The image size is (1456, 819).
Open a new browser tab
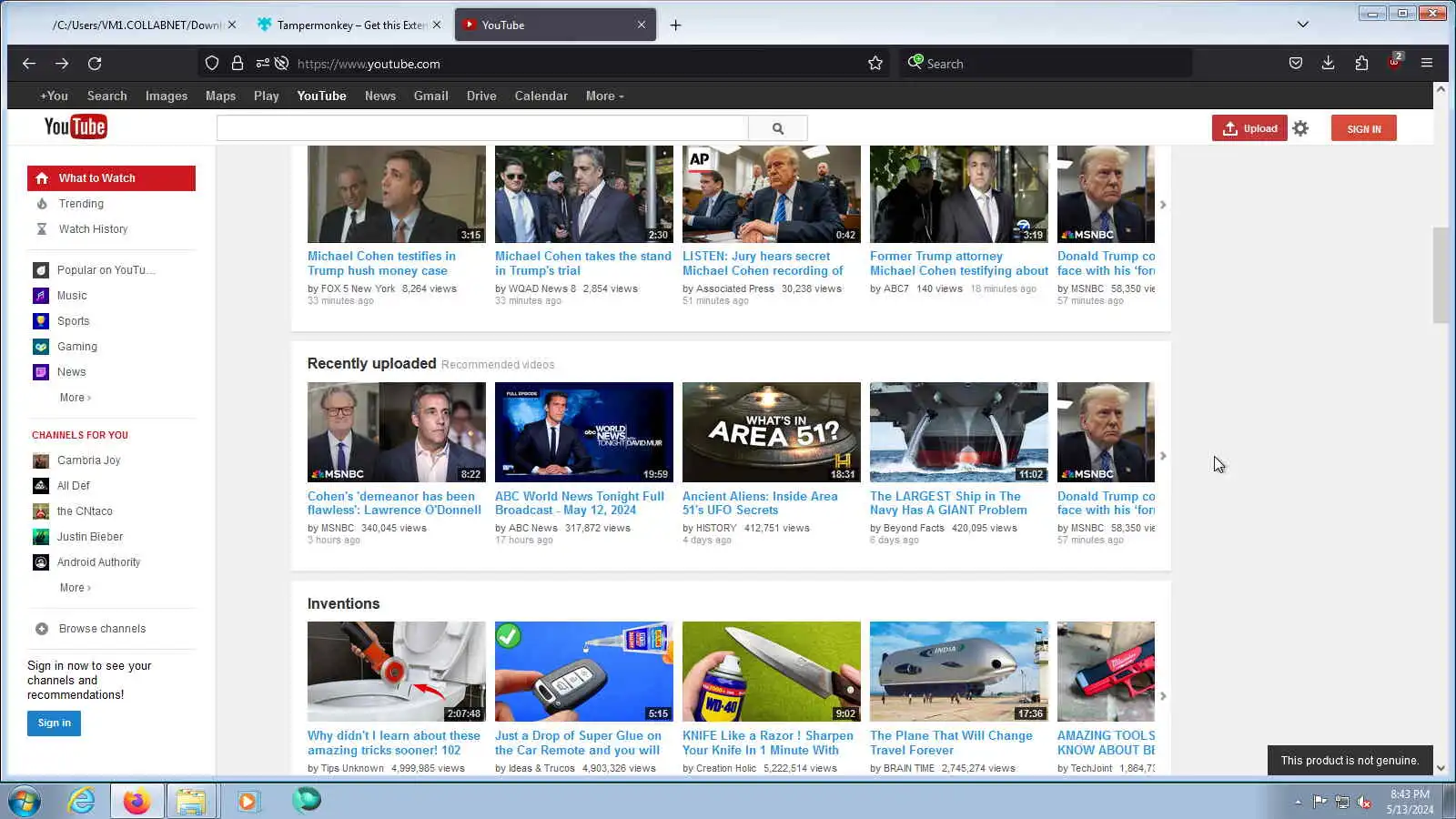pyautogui.click(x=675, y=25)
